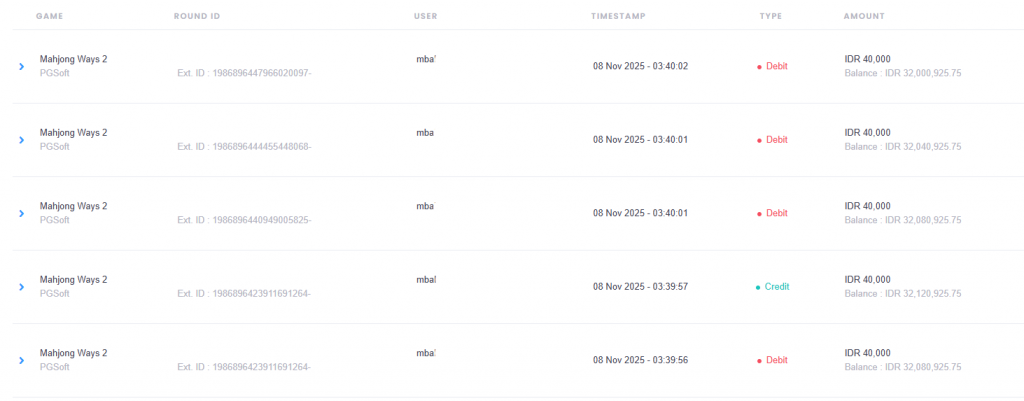Sort by the TIMESTAMP column header
This screenshot has width=1024, height=401.
[618, 16]
